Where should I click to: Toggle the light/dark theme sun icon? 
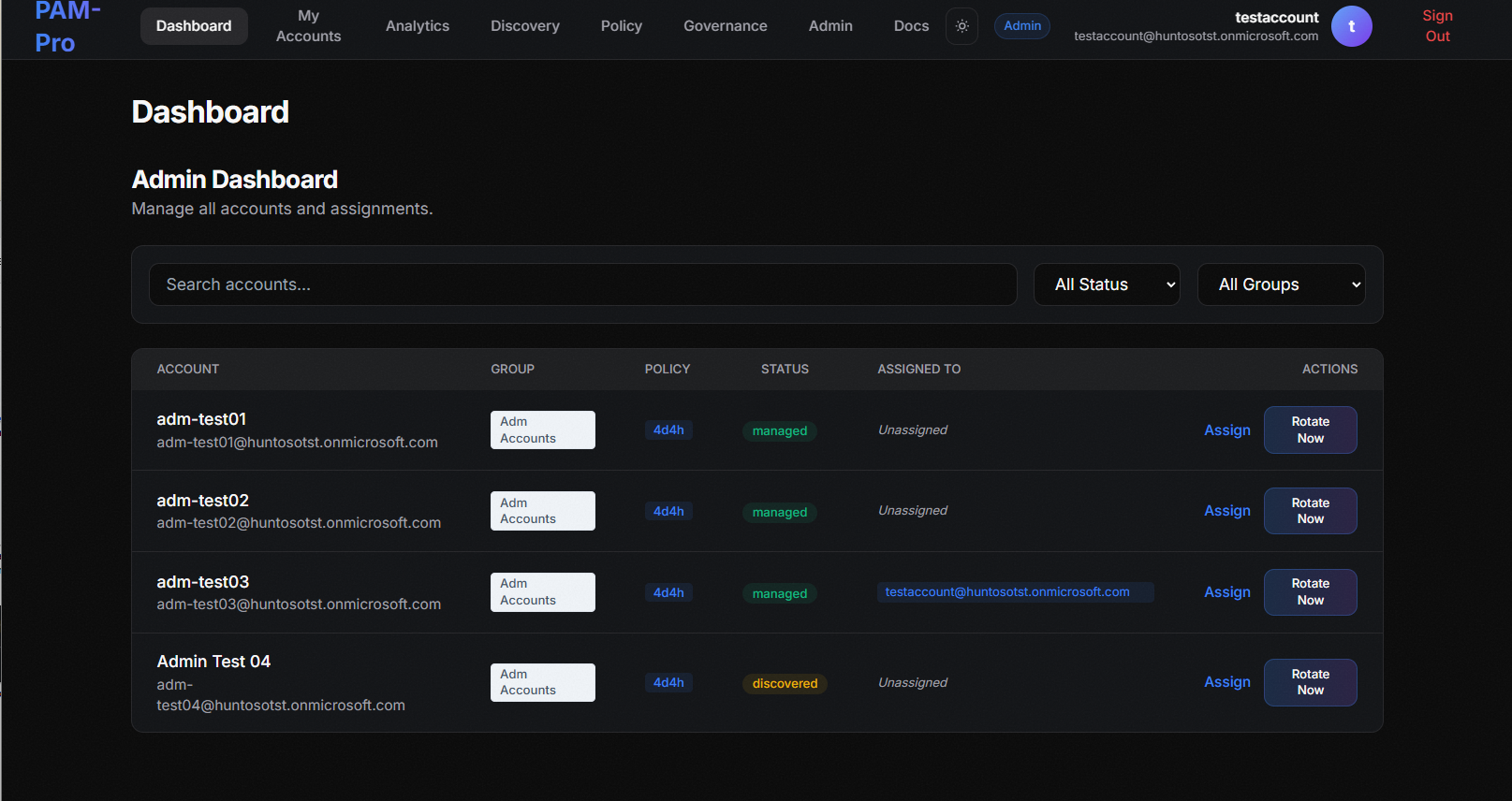point(962,26)
